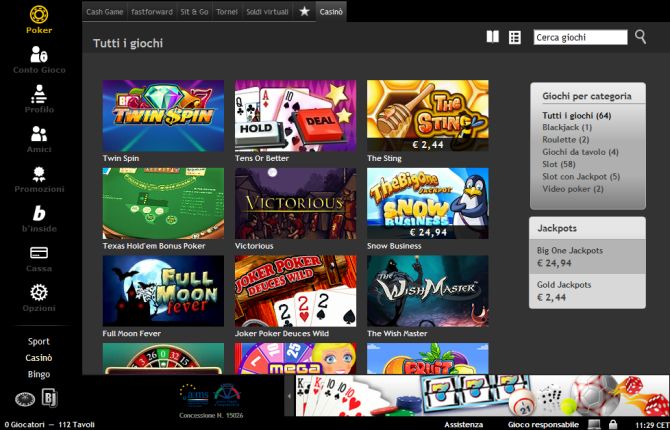
Task: Click the 'Concessione N. 15026' text
Action: coord(212,415)
